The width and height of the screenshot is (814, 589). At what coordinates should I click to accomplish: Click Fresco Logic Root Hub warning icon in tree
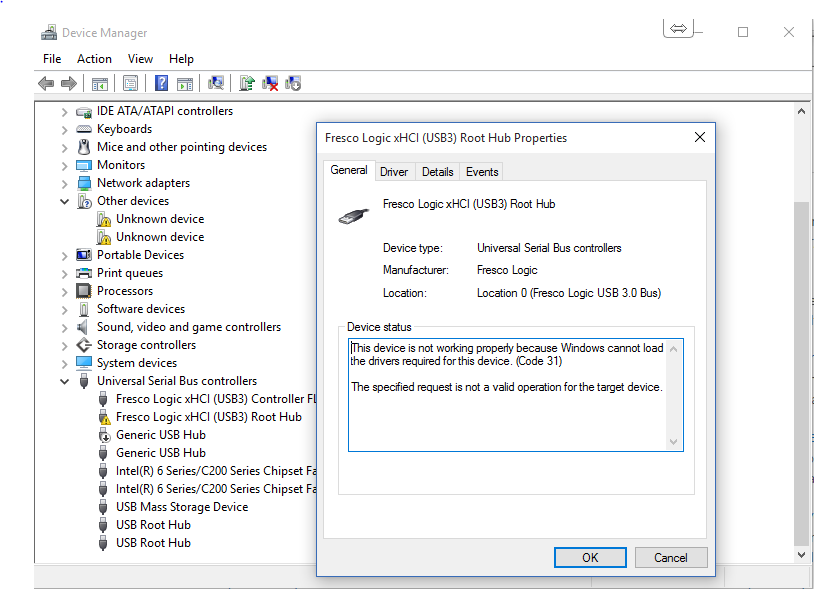[104, 417]
